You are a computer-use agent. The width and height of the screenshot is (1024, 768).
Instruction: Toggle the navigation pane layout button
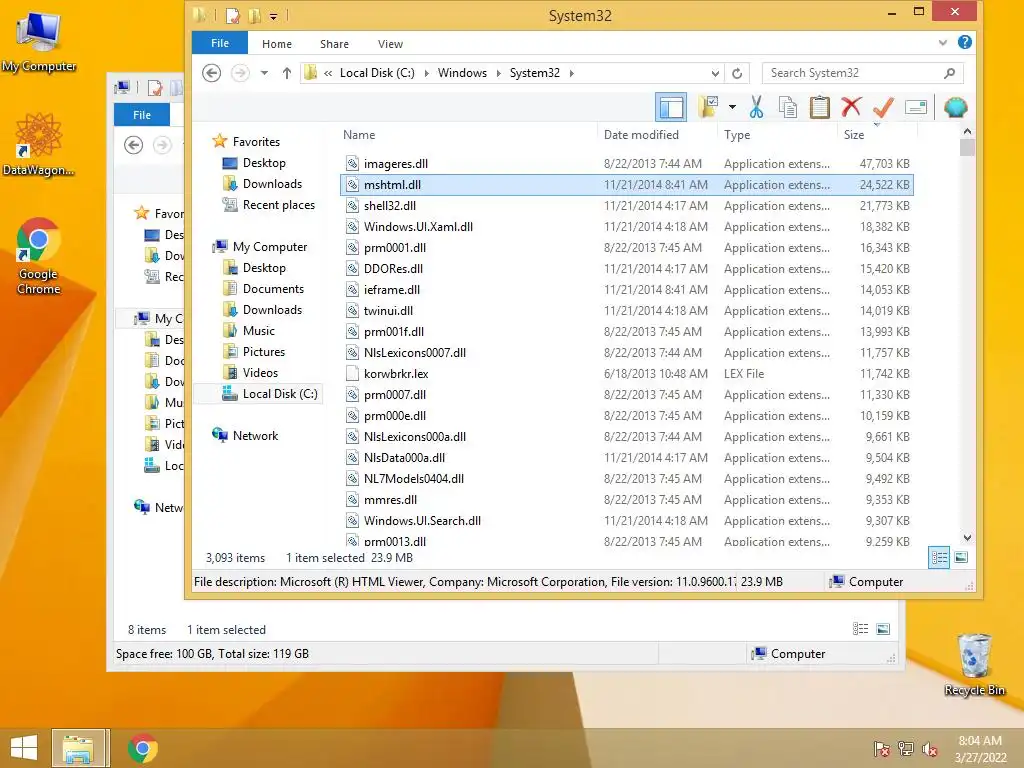(671, 107)
